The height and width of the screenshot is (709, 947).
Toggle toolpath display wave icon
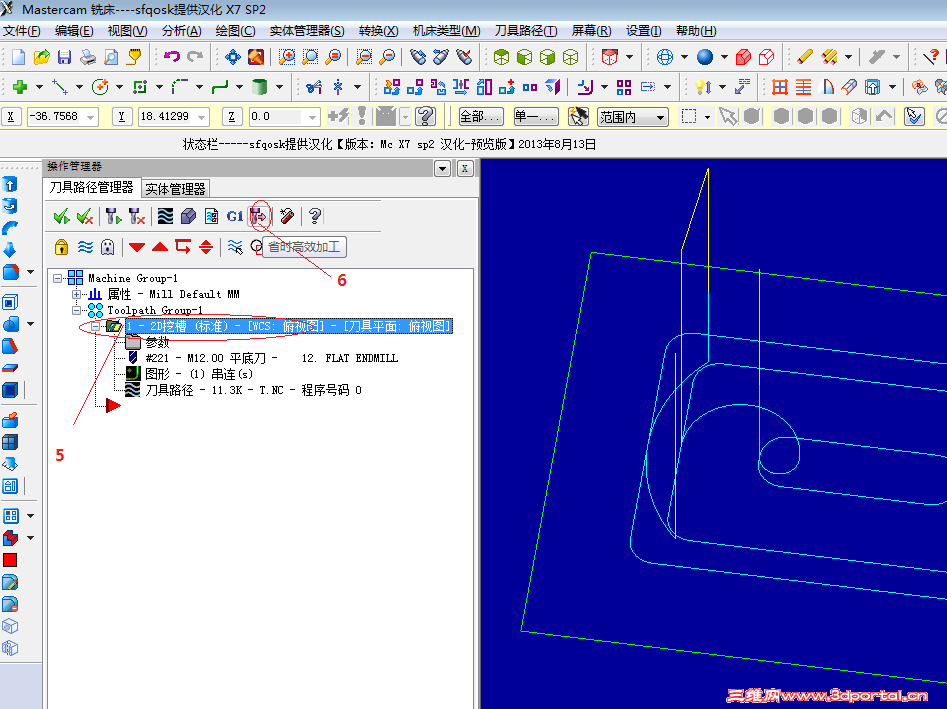point(85,247)
